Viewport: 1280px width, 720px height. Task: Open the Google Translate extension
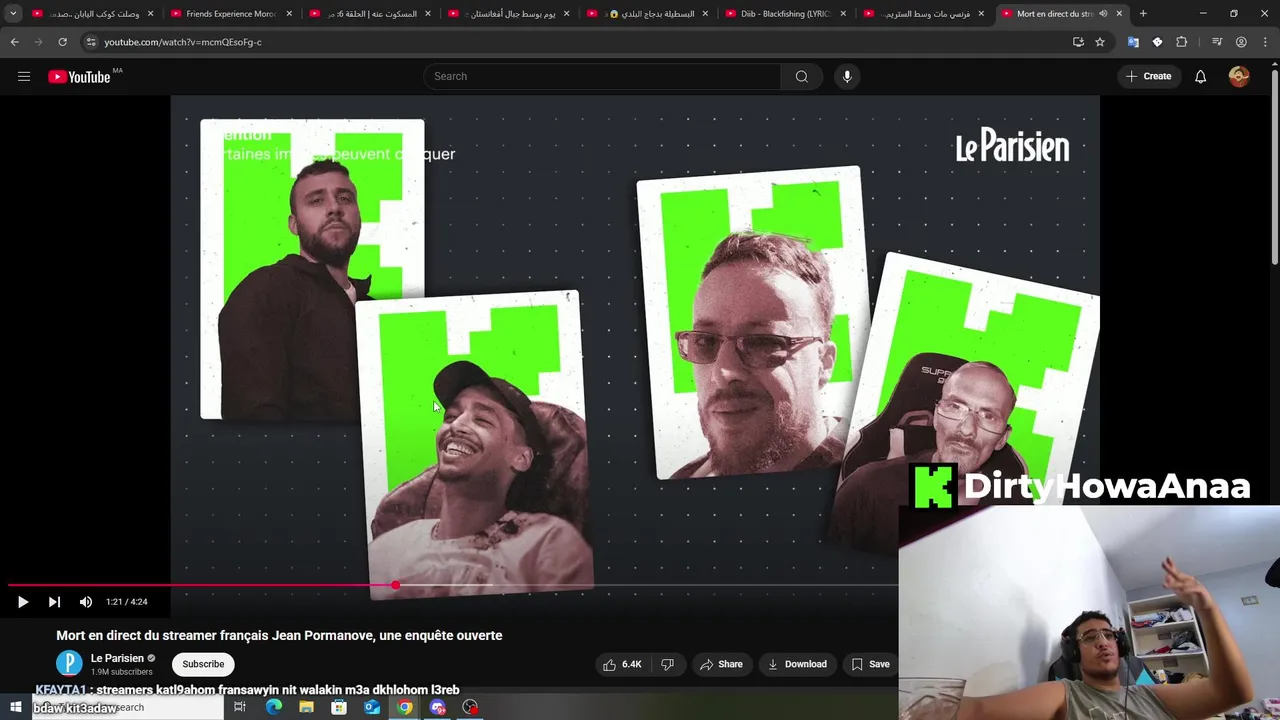[1133, 42]
